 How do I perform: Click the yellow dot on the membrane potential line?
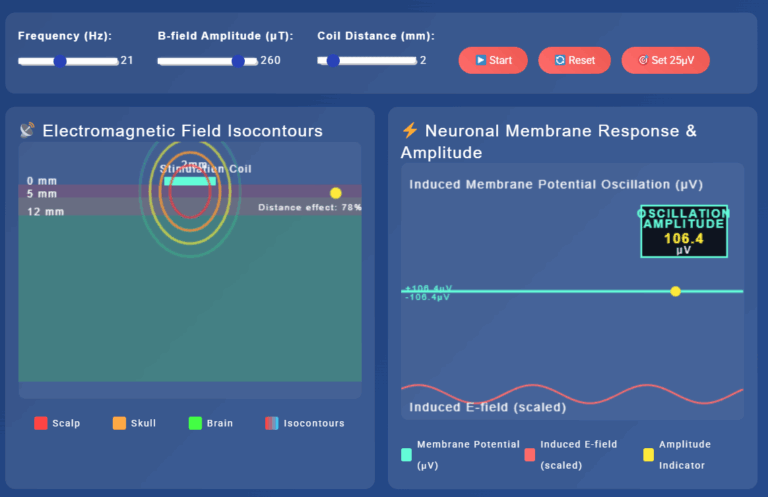(x=675, y=291)
